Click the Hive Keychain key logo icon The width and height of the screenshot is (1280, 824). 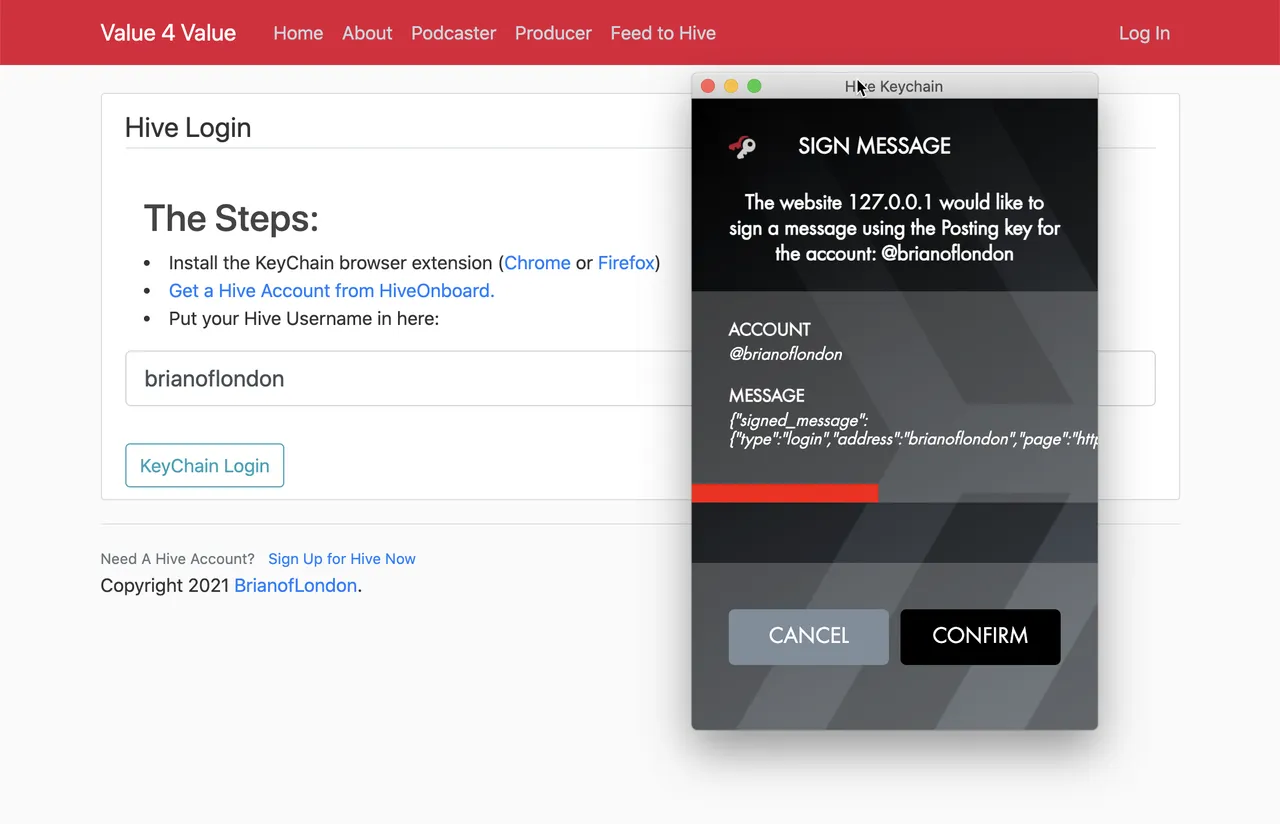click(742, 147)
